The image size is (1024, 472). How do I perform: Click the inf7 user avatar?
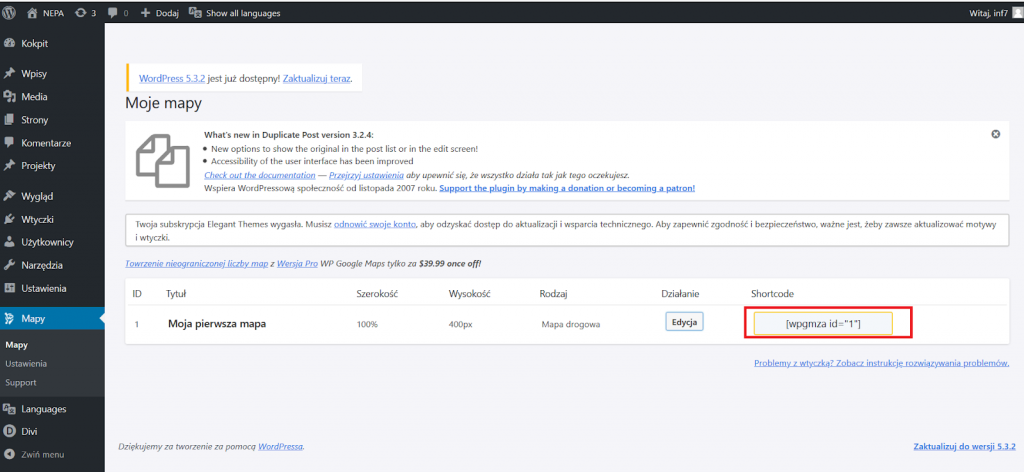(x=1017, y=12)
